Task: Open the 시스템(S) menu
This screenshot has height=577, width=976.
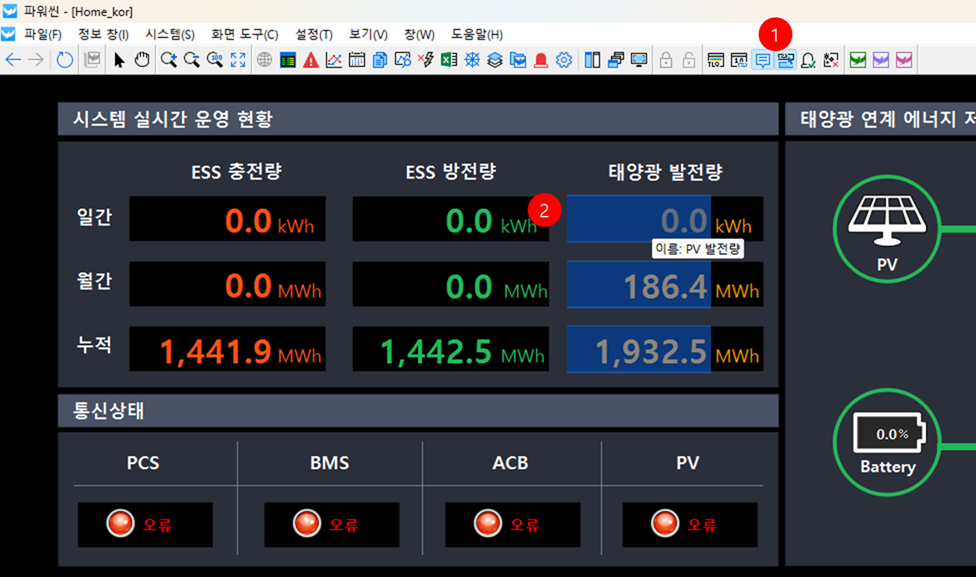Action: (x=170, y=34)
